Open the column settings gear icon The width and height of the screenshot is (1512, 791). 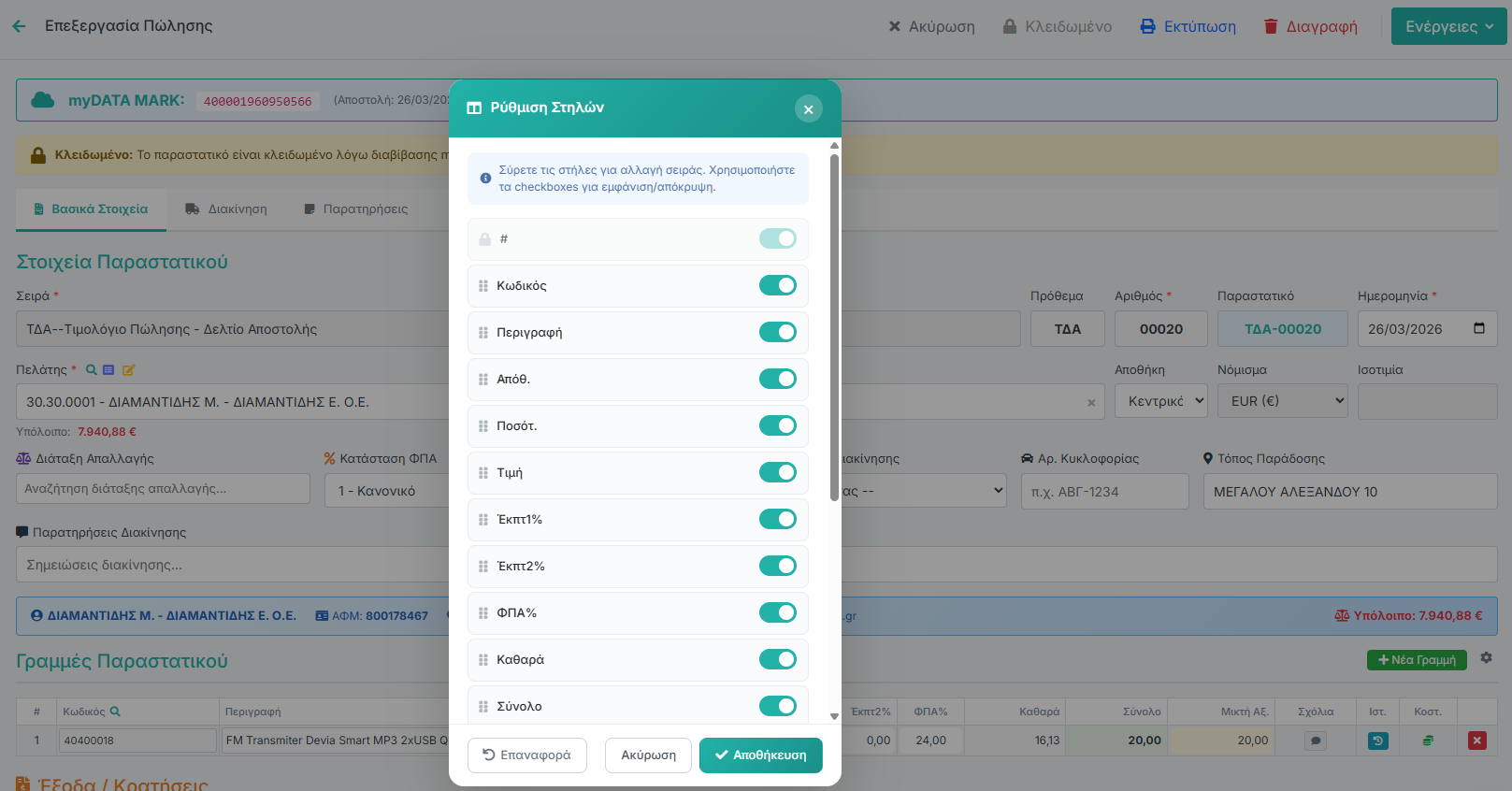click(x=1486, y=658)
